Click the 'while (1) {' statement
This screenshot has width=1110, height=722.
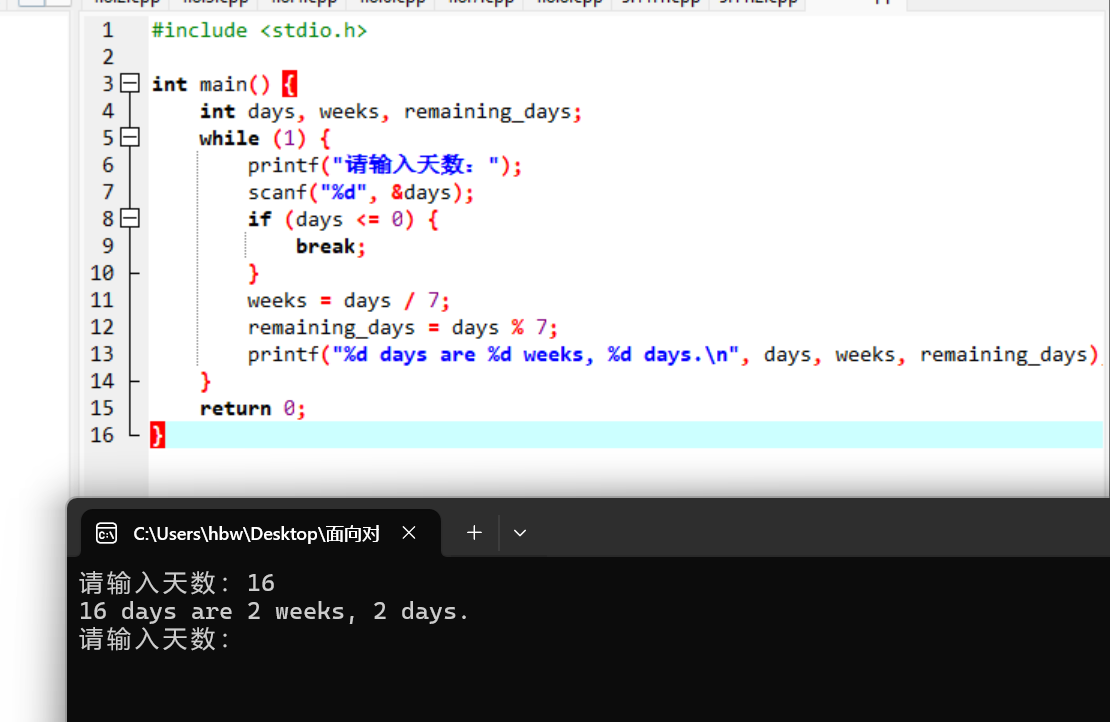pos(265,138)
